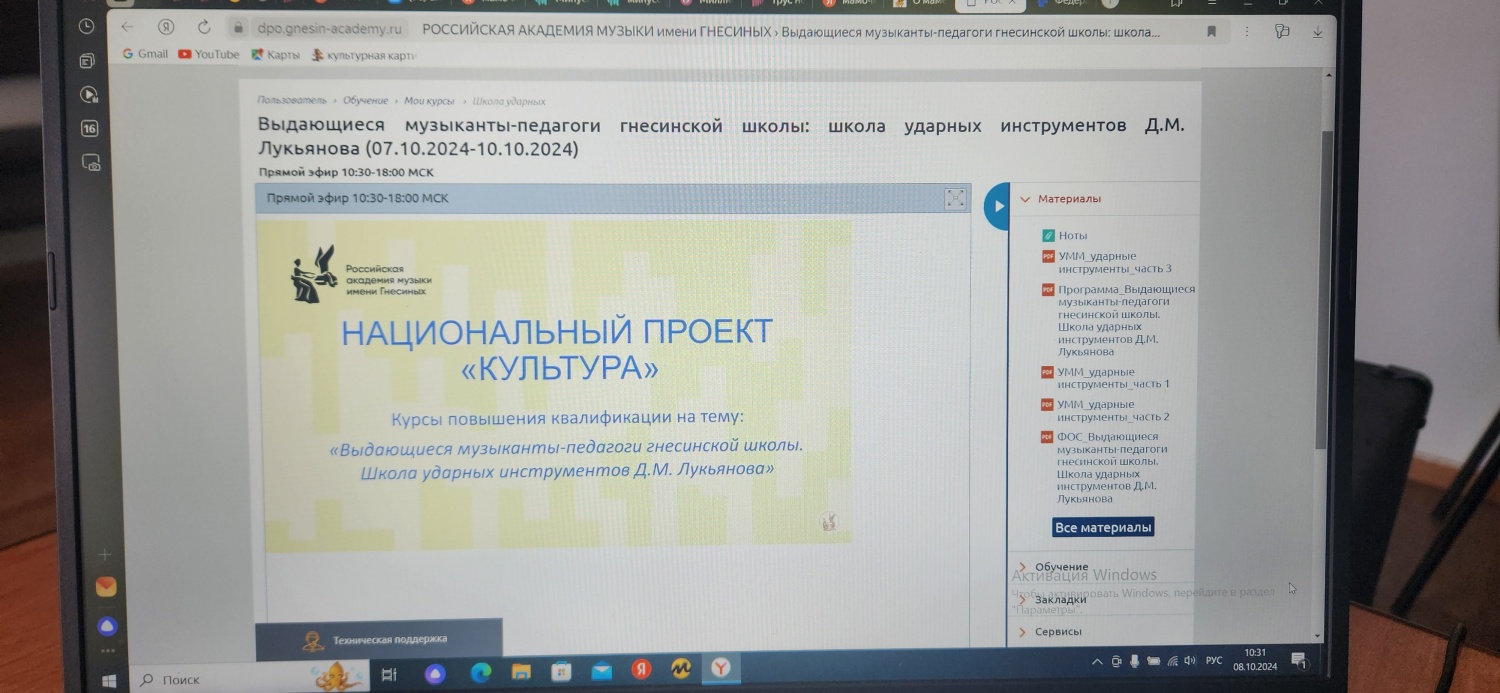Open PDF Программа_Выдающиеся музыканты-педагоги
Image resolution: width=1500 pixels, height=693 pixels.
[x=1118, y=320]
